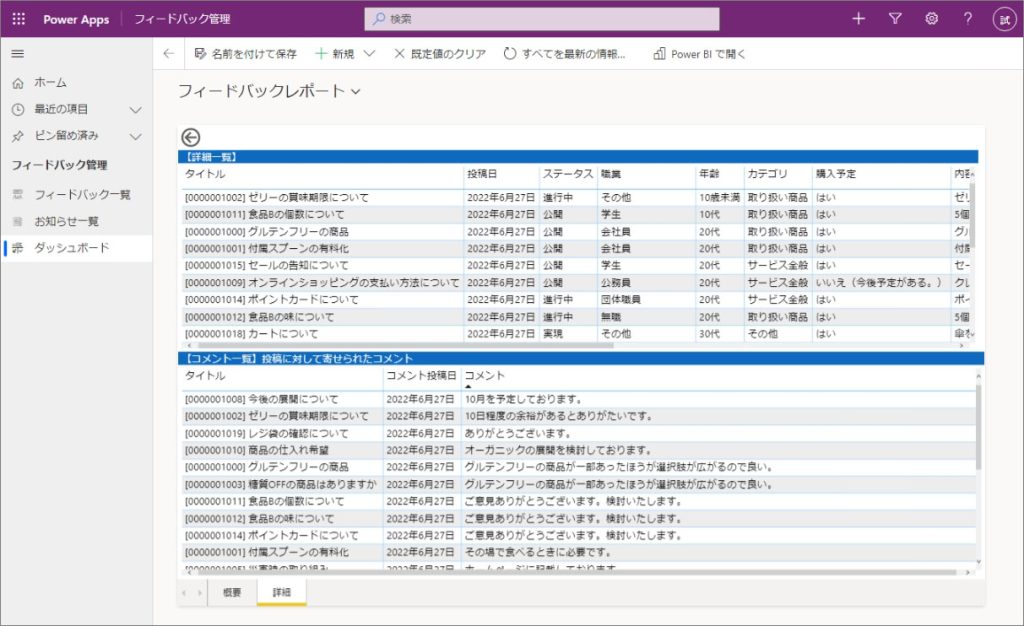Collapse the hamburger navigation menu

coord(17,54)
